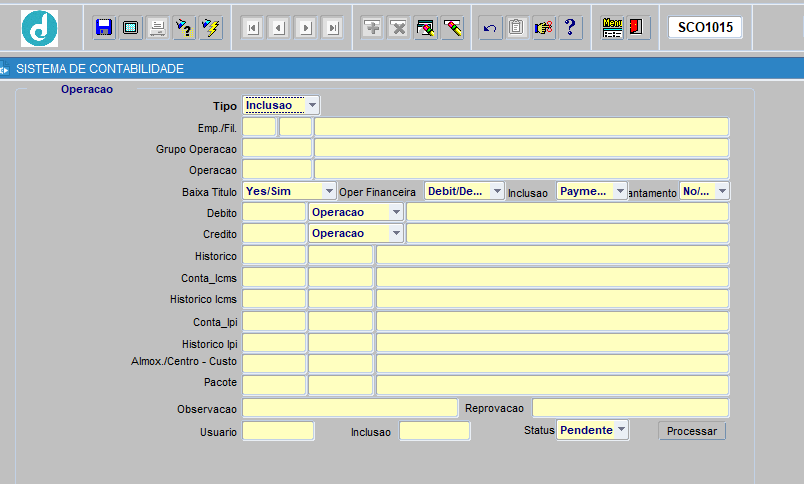Click the clipboard icon in toolbar

(517, 28)
